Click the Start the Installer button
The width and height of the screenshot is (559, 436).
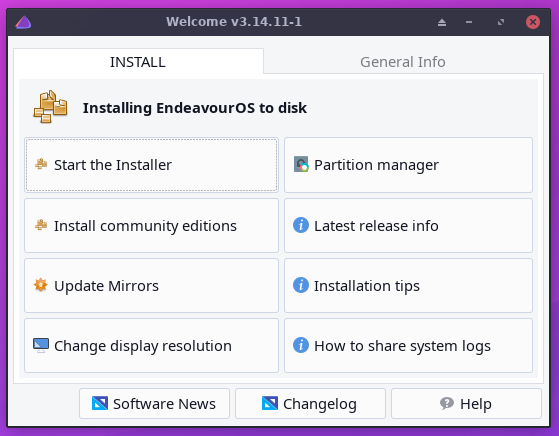(x=151, y=165)
